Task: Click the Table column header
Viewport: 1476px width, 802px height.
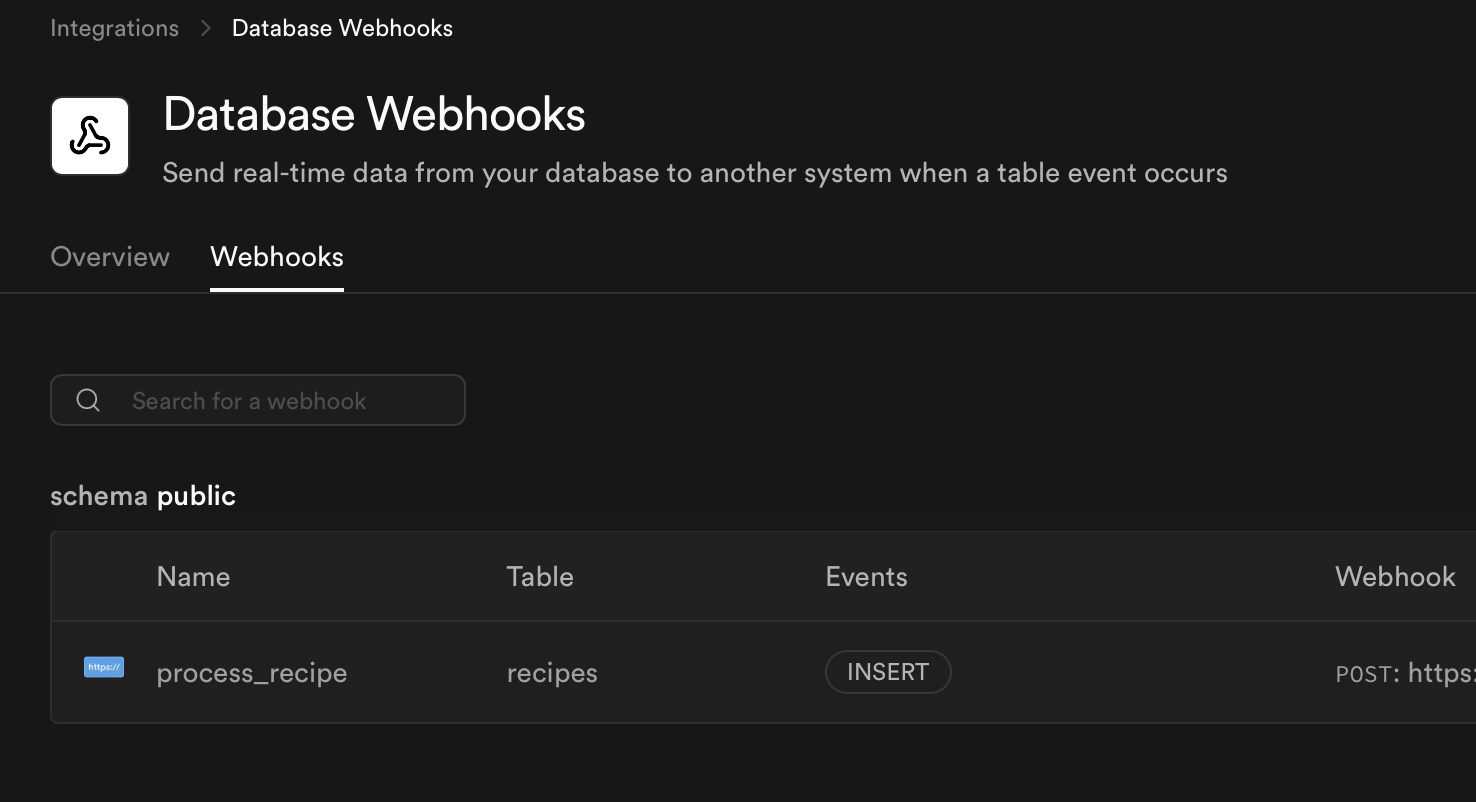Action: click(x=540, y=577)
